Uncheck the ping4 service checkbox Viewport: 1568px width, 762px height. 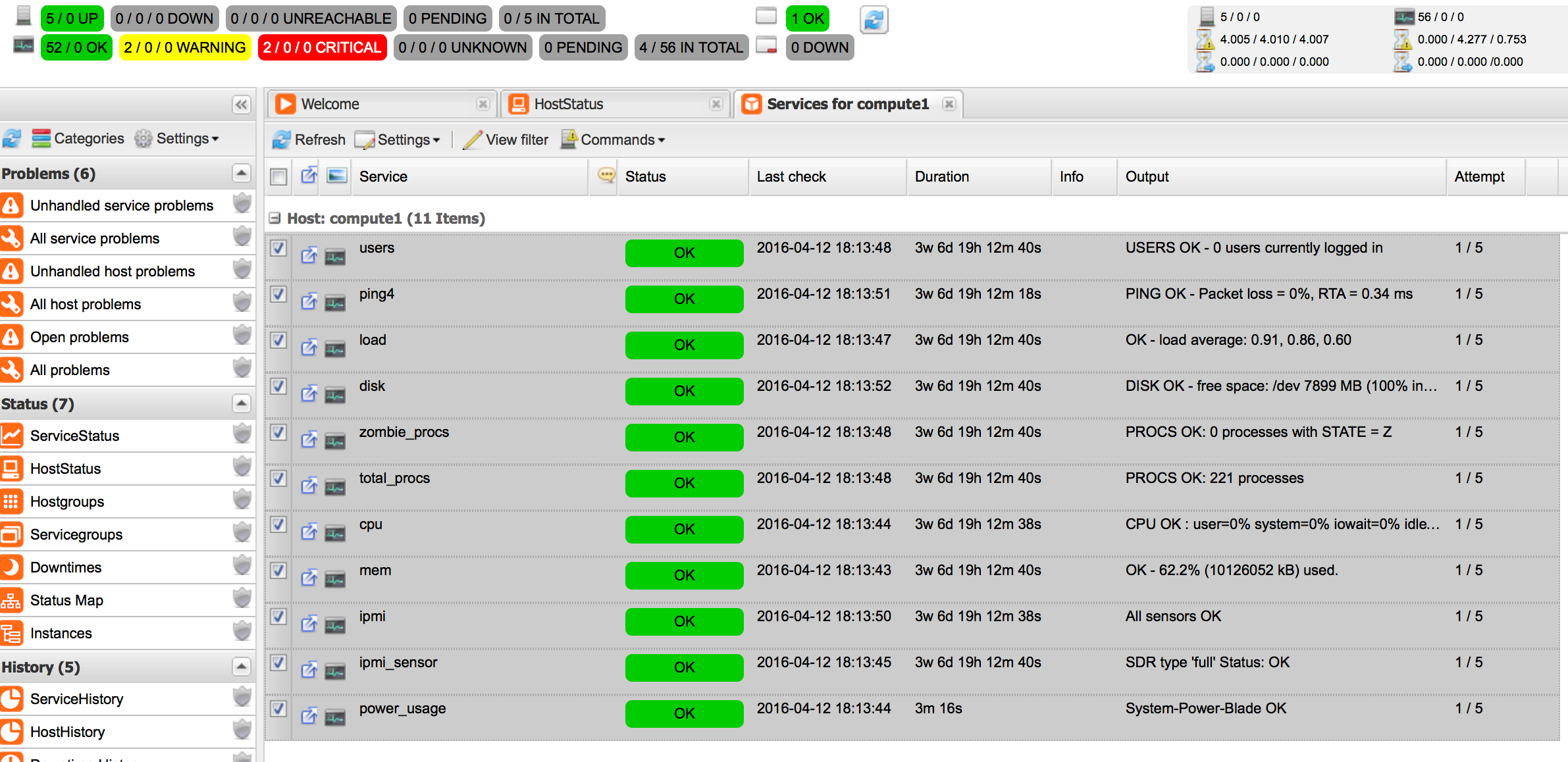tap(279, 294)
